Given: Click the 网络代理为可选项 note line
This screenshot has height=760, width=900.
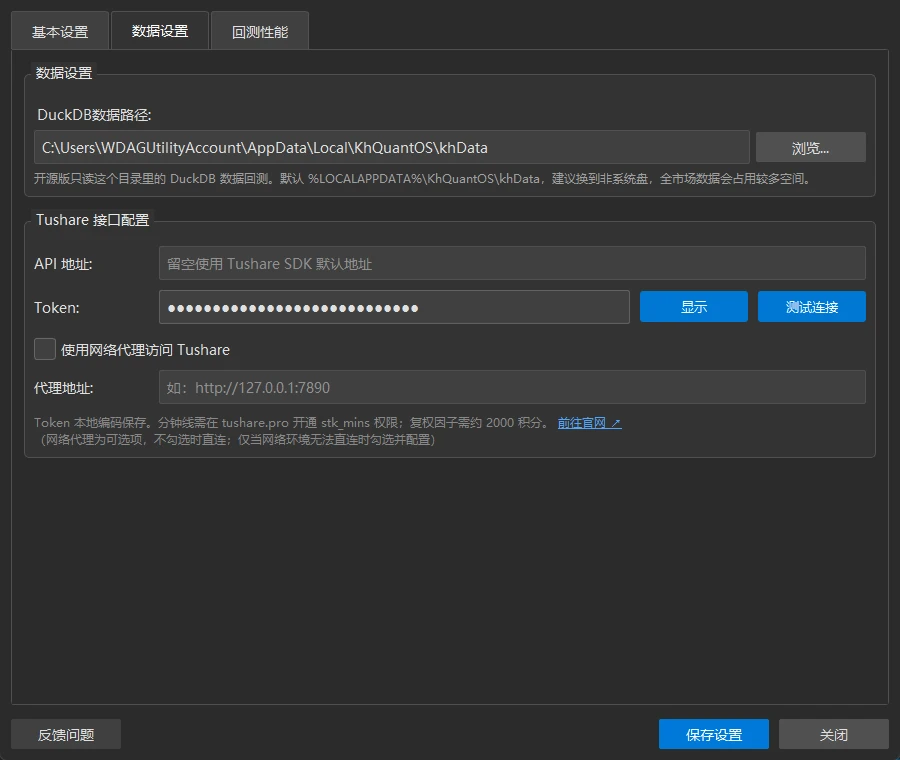Looking at the screenshot, I should point(237,440).
